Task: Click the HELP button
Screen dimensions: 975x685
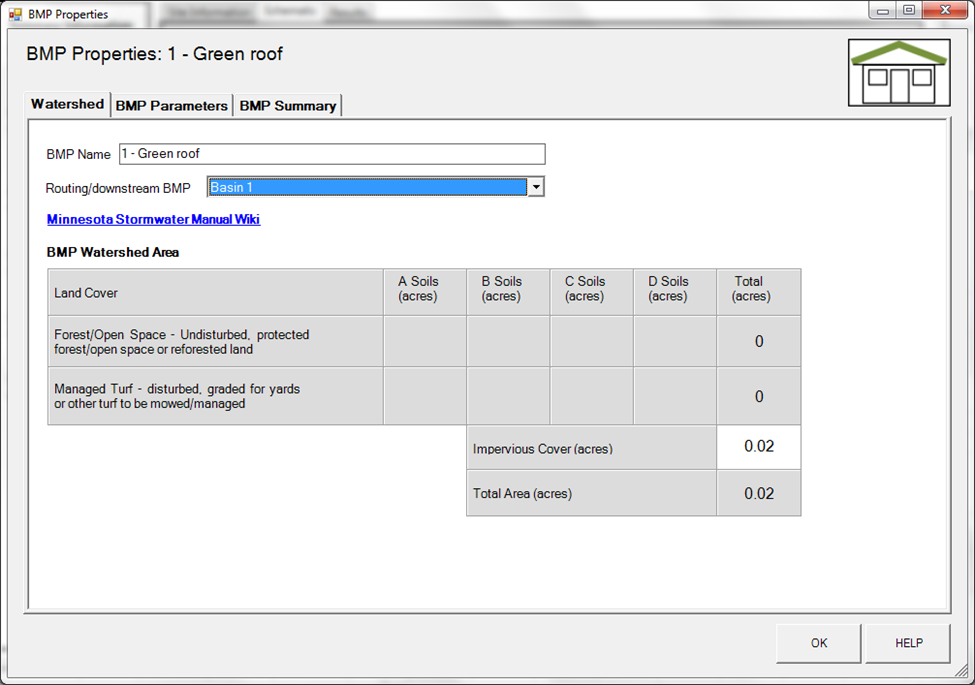Action: (908, 643)
